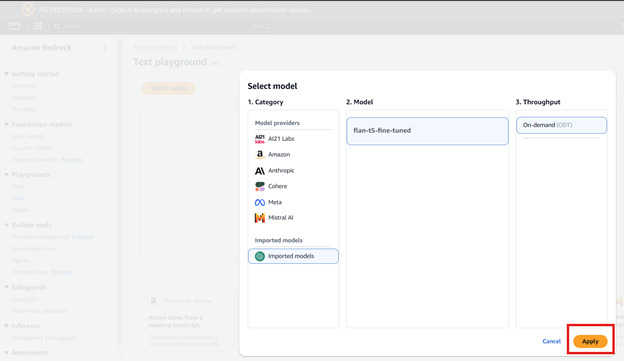
Task: Open the AWS services grid menu
Action: coord(38,26)
